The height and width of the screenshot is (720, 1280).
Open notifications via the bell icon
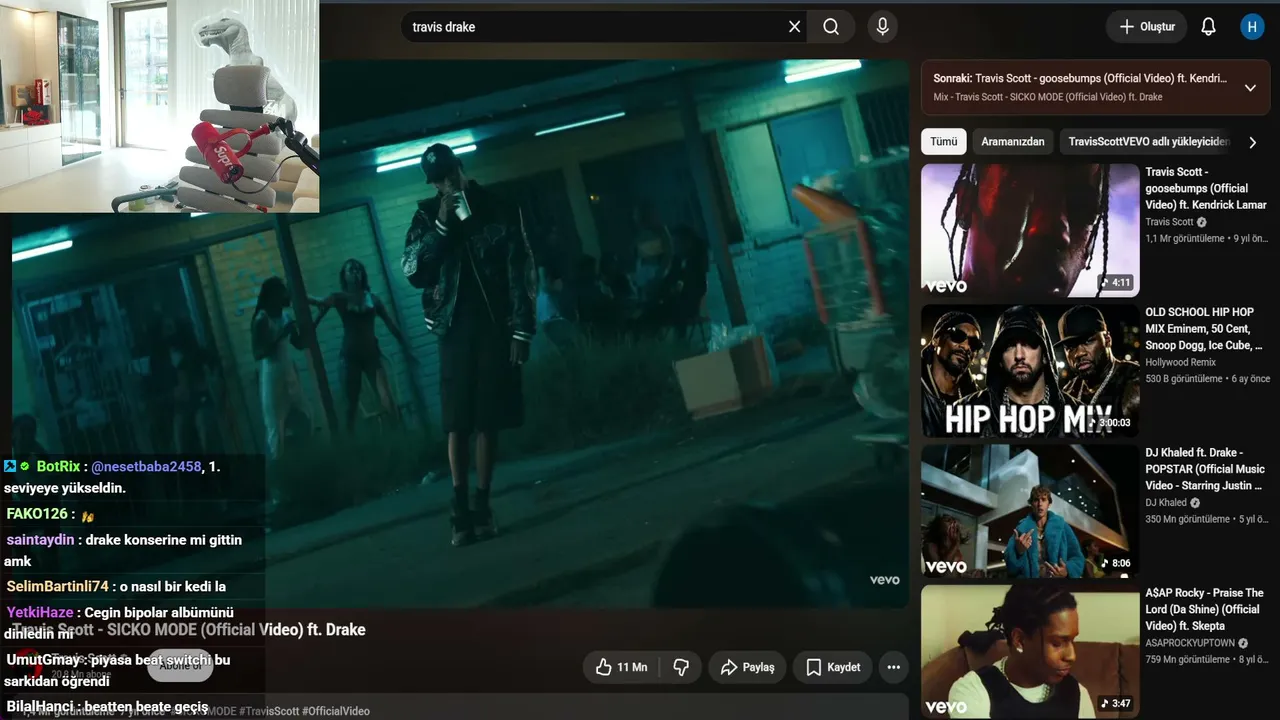[x=1208, y=27]
